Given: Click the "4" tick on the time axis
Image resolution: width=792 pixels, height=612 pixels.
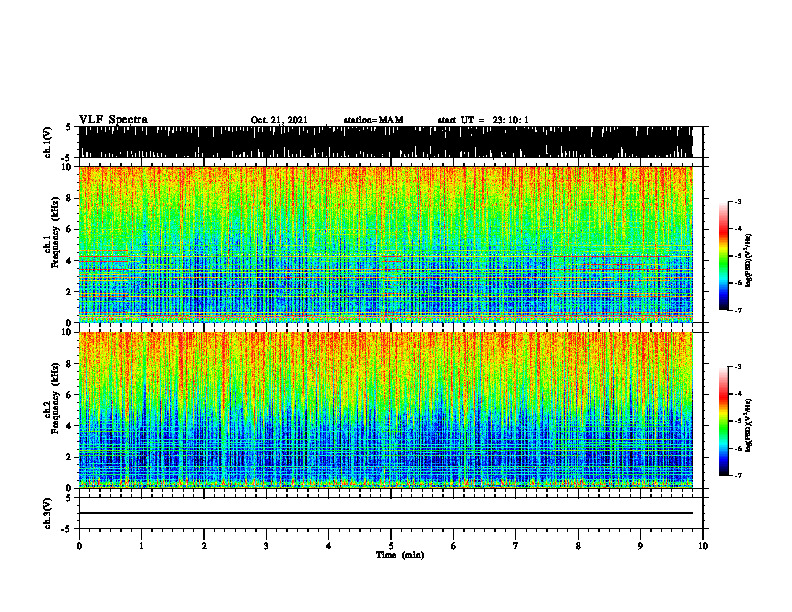Looking at the screenshot, I should [329, 546].
